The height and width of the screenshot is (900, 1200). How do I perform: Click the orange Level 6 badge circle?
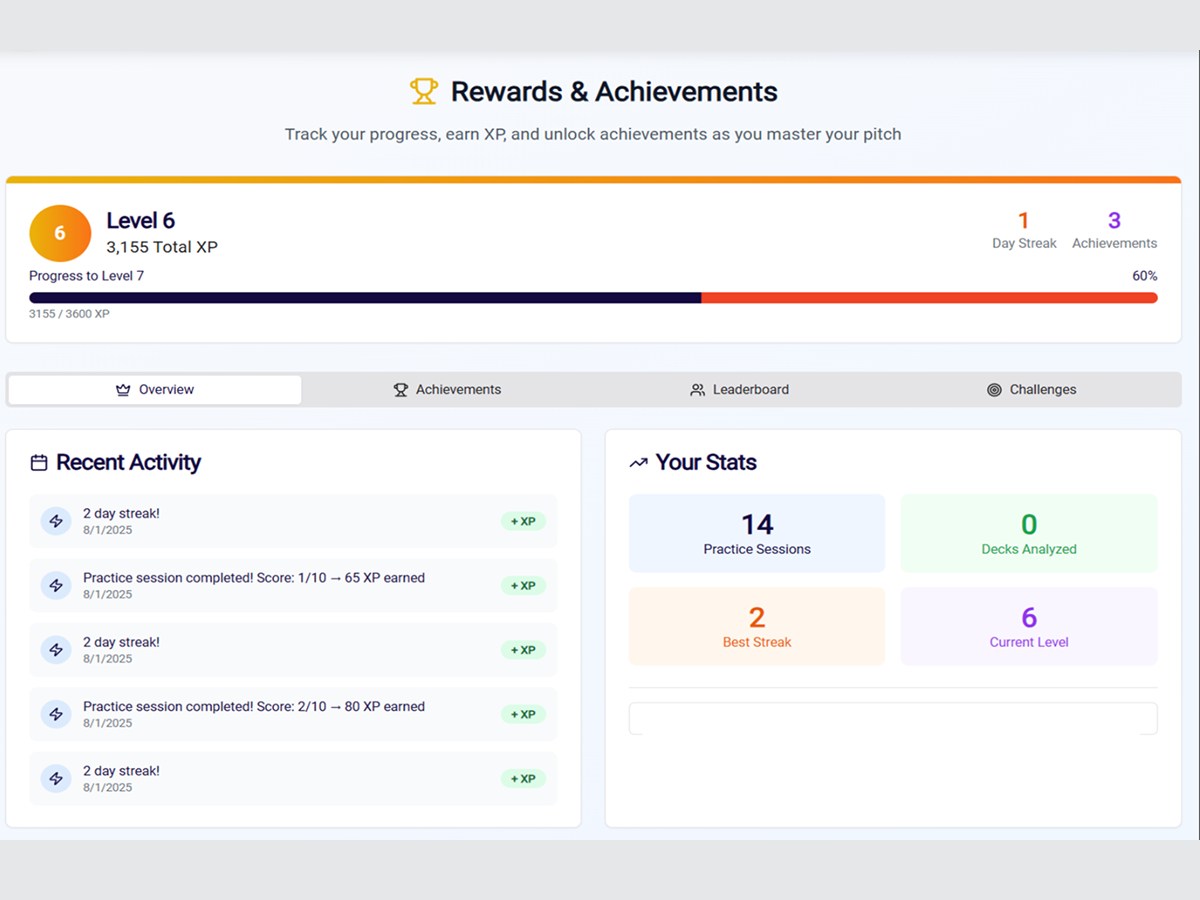pyautogui.click(x=59, y=233)
